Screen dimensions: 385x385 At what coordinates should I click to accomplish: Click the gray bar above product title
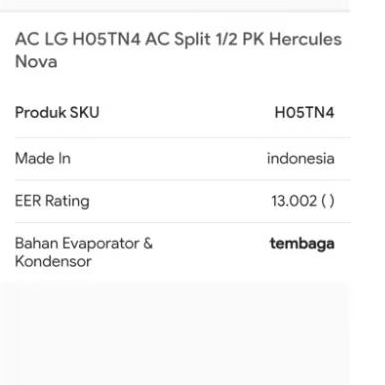tap(175, 6)
